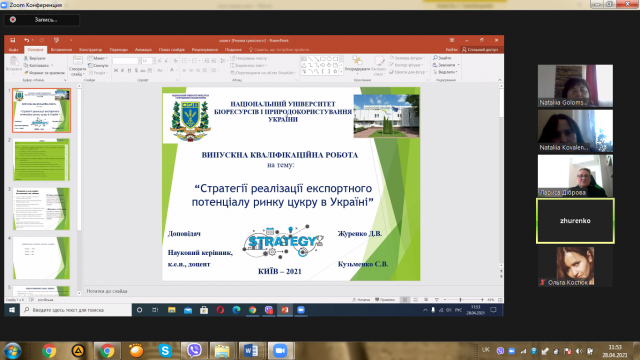This screenshot has height=360, width=640.
Task: Click the Zoom icon in the taskbar
Action: (x=280, y=350)
